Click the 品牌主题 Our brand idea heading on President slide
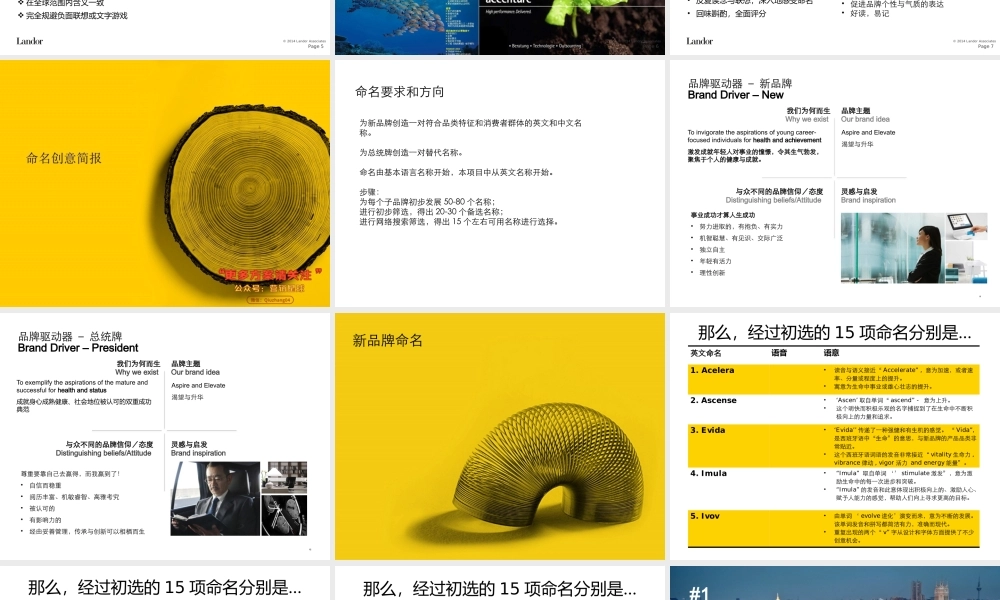This screenshot has width=1000, height=600. 198,367
